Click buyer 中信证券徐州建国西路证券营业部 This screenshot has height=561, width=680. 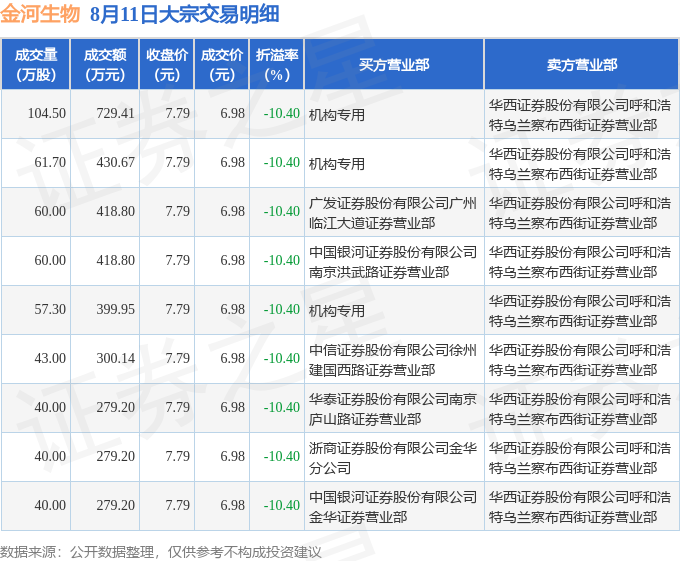click(392, 360)
